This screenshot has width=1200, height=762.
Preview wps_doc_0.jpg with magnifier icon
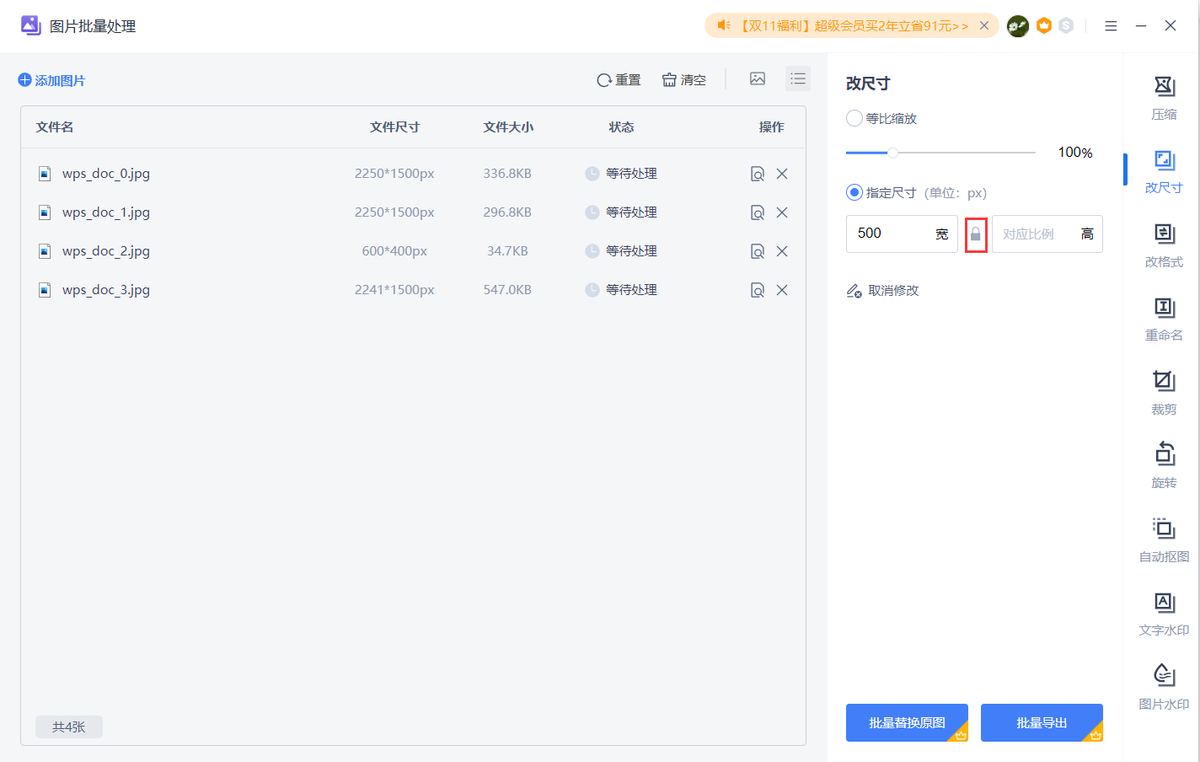(757, 174)
